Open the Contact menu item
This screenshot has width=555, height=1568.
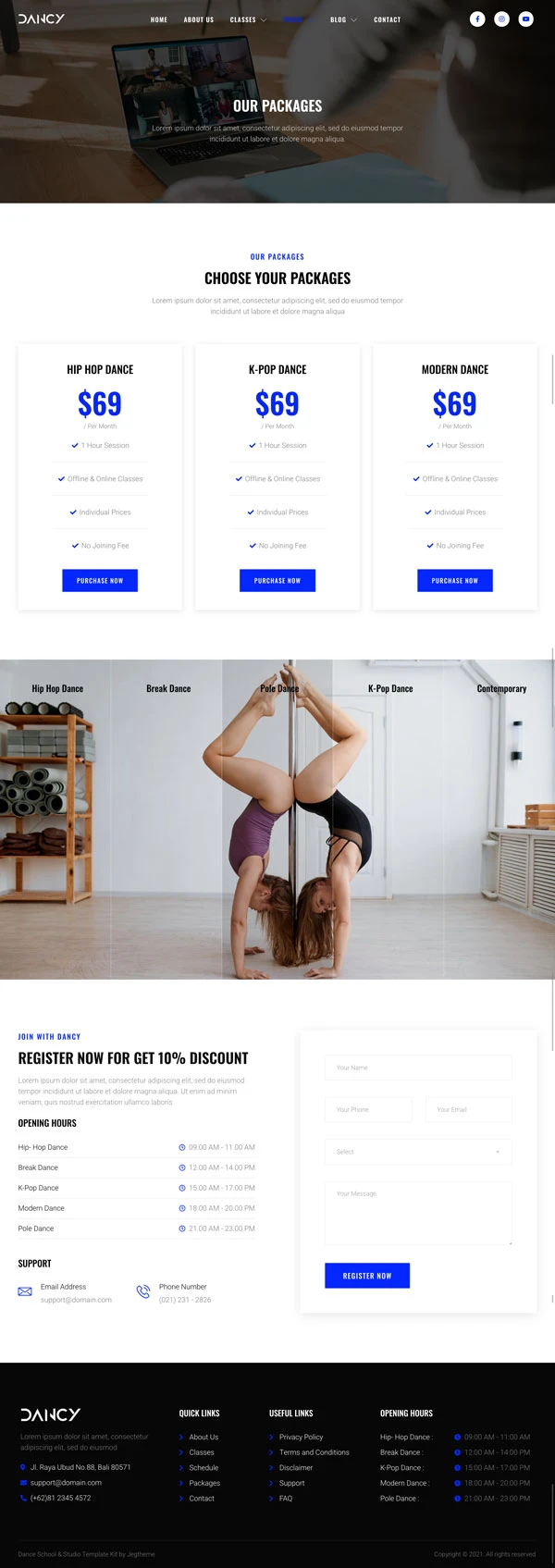click(x=388, y=19)
